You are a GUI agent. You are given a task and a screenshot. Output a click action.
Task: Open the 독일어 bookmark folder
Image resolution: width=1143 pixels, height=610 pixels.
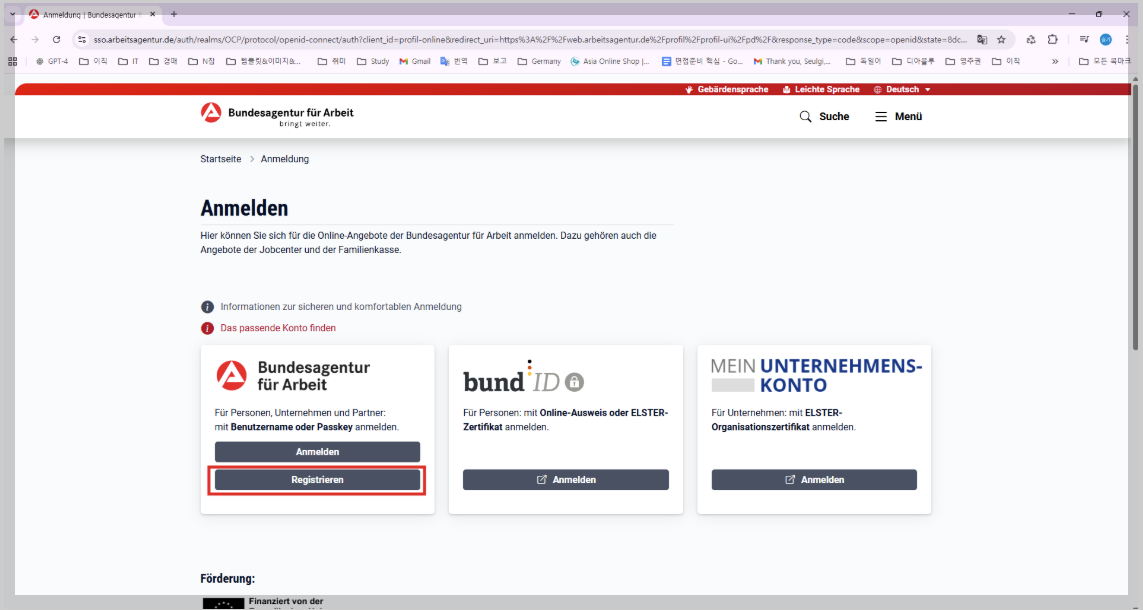[863, 61]
